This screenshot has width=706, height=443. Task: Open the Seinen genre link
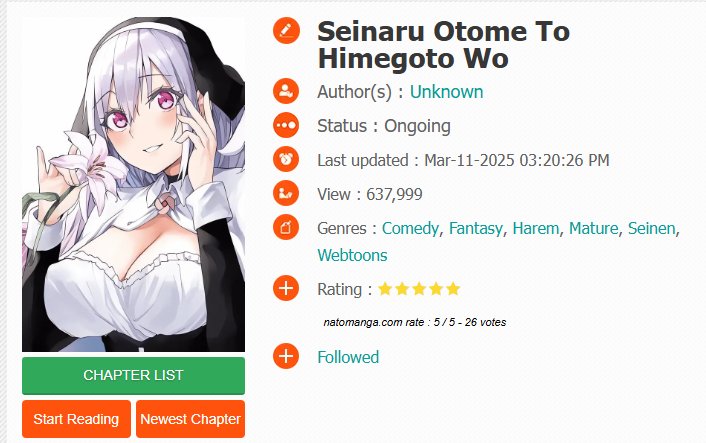[x=652, y=228]
